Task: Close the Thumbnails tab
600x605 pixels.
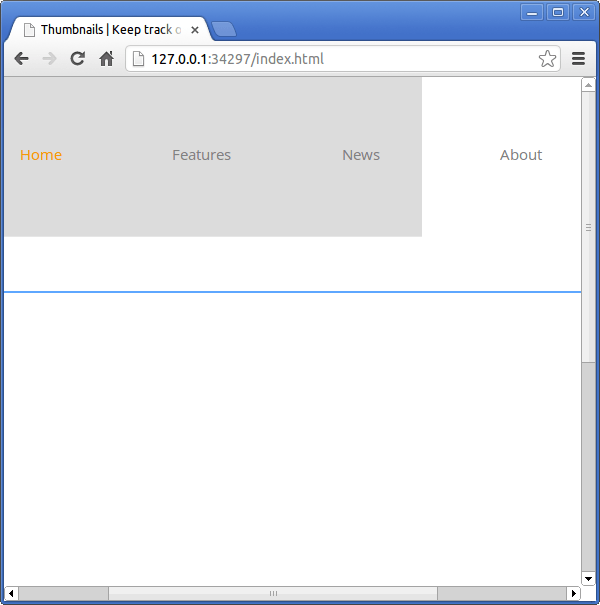Action: 195,30
